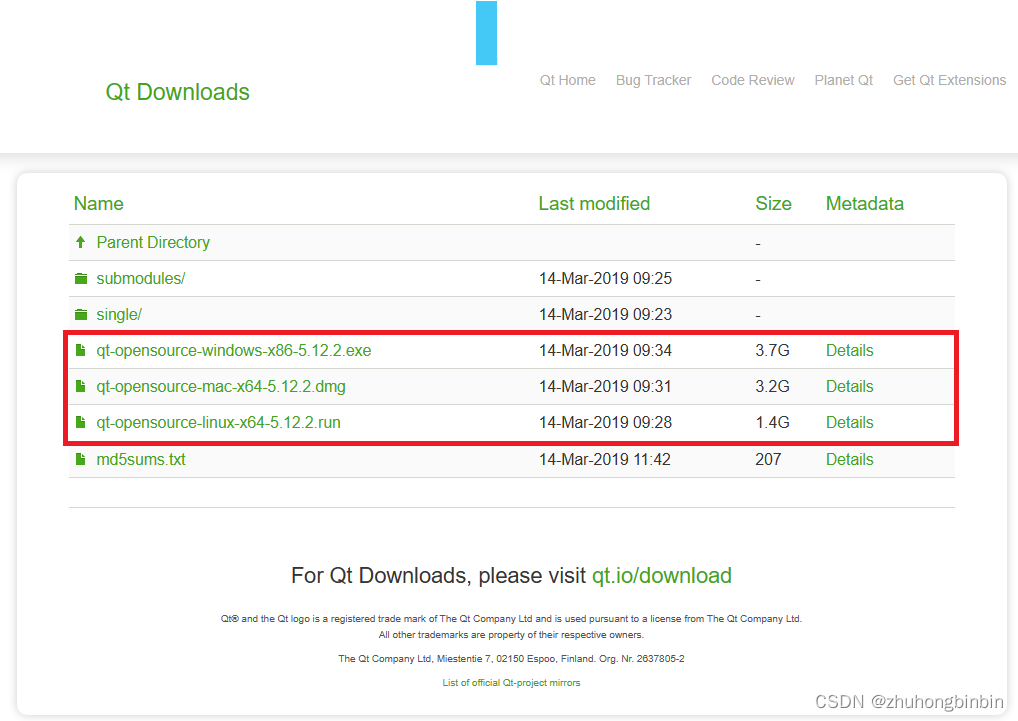The width and height of the screenshot is (1018, 721).
Task: Open the Qt Home menu link
Action: tap(567, 80)
